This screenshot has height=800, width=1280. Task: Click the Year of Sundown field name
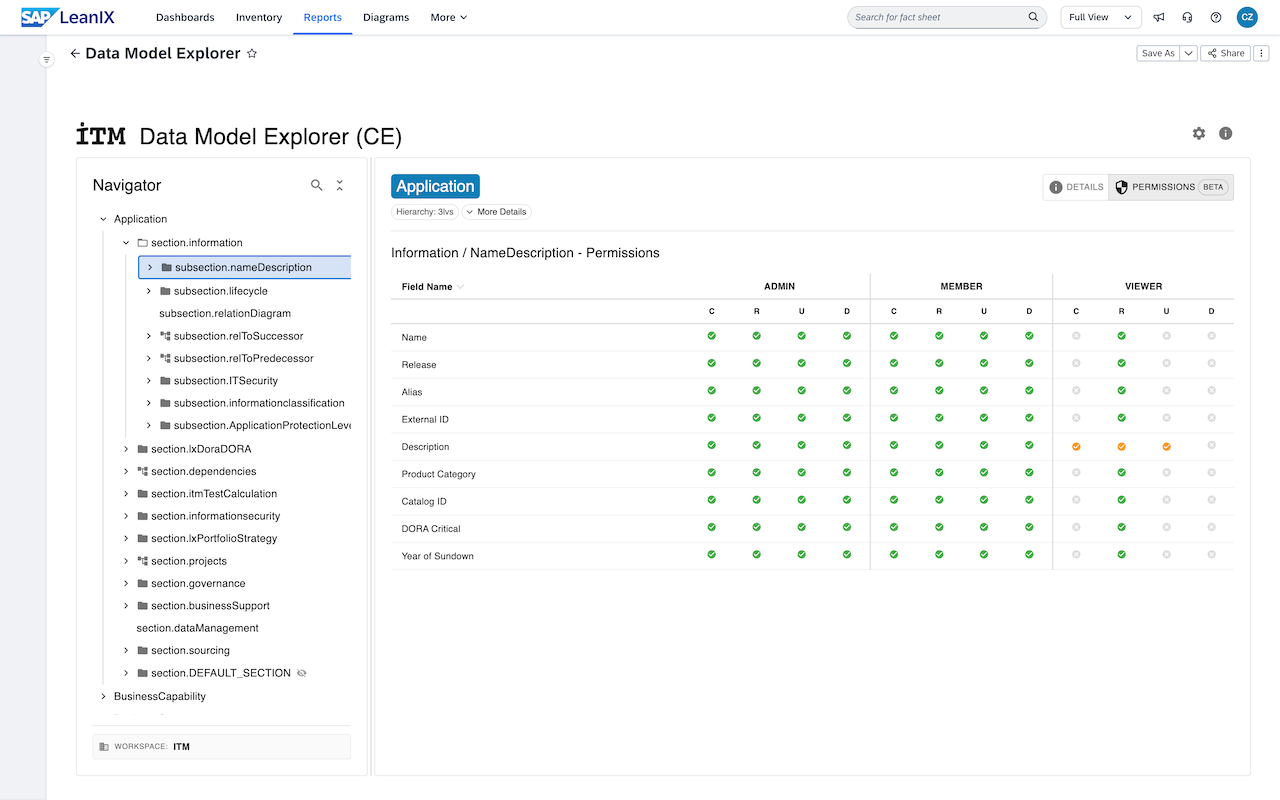(x=437, y=556)
